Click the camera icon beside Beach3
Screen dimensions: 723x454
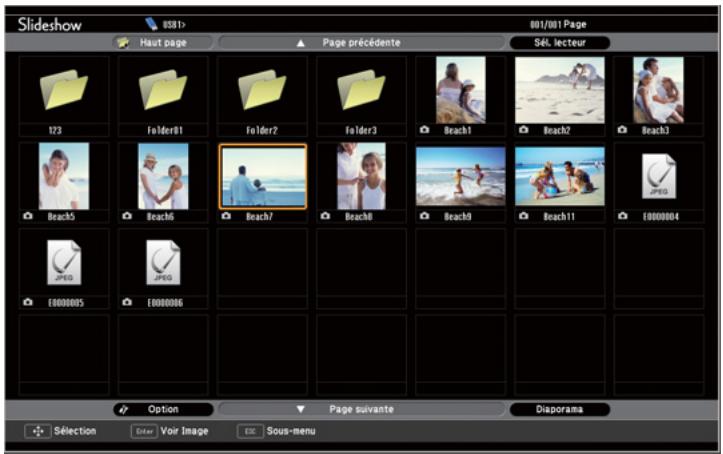(x=622, y=130)
